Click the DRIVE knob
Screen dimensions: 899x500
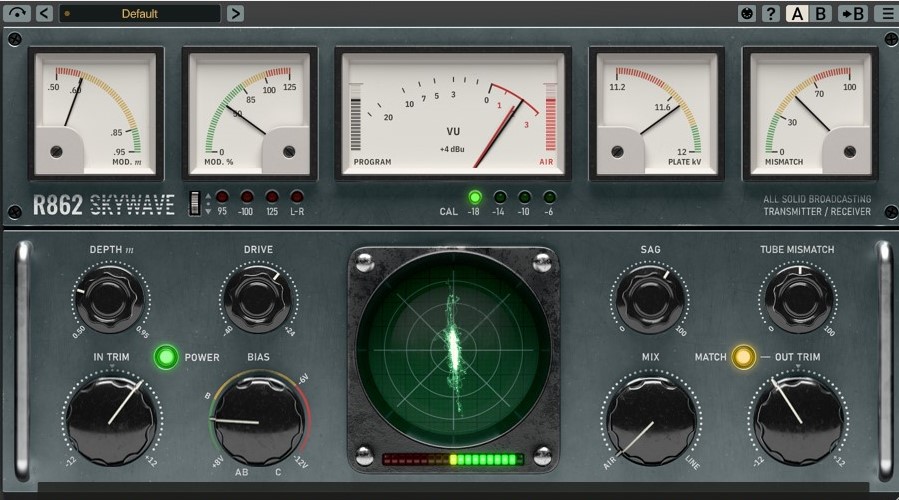pos(257,299)
